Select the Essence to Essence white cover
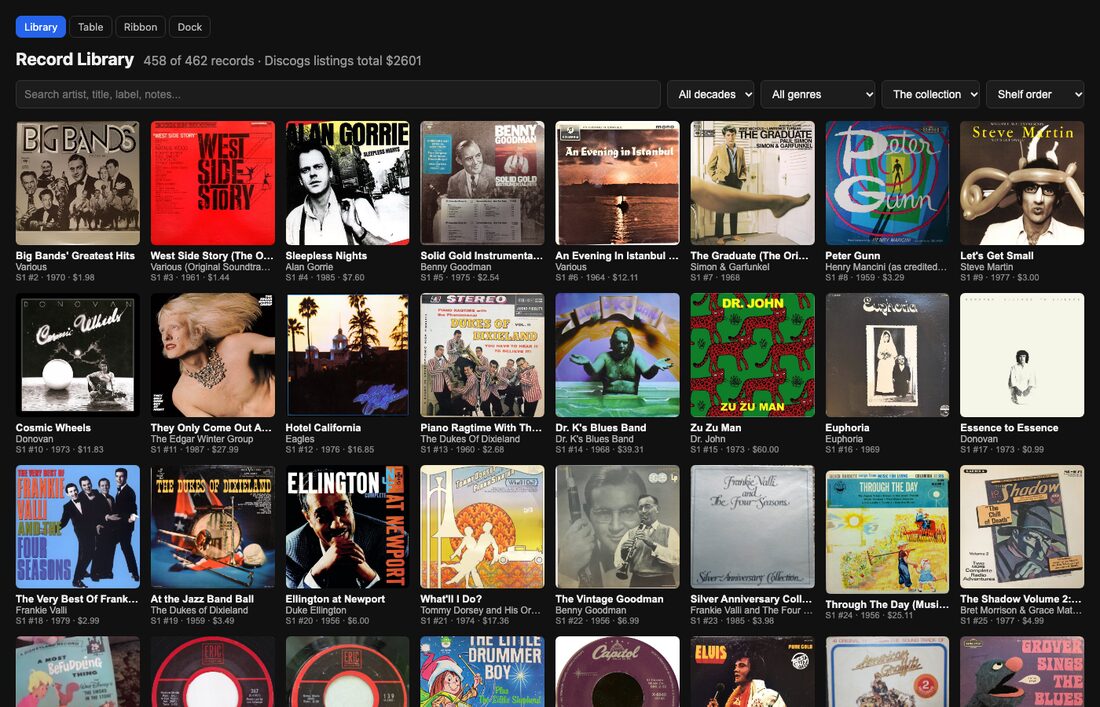The height and width of the screenshot is (707, 1100). (x=1022, y=355)
